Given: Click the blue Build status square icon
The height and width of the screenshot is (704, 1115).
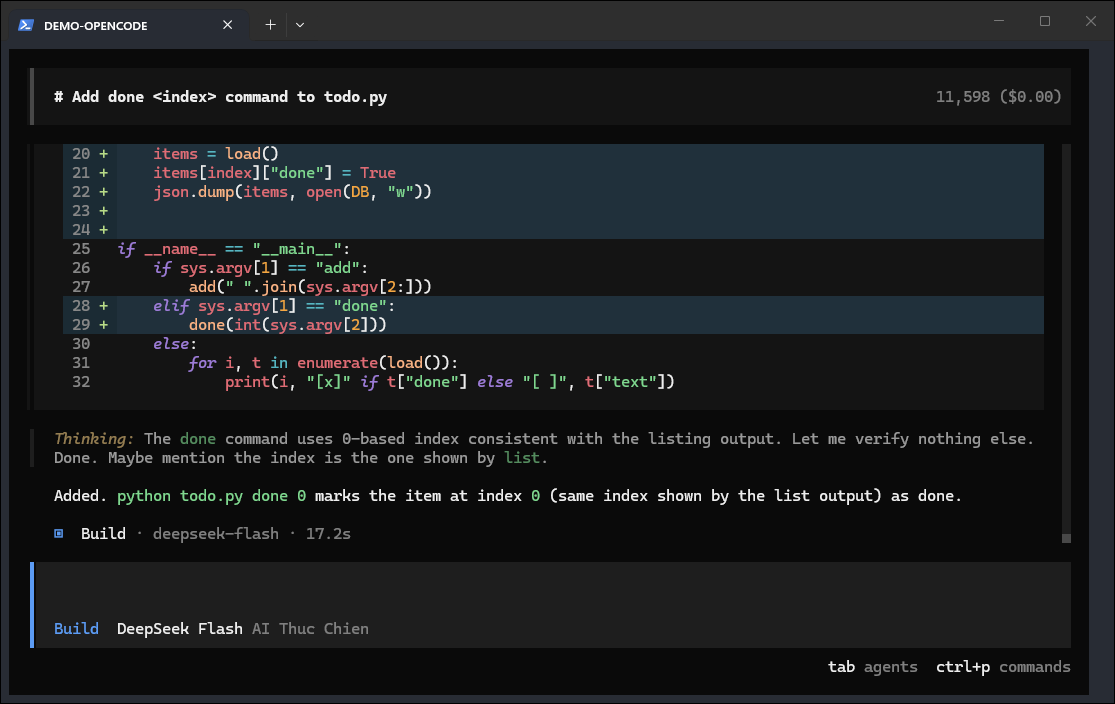Looking at the screenshot, I should tap(59, 533).
